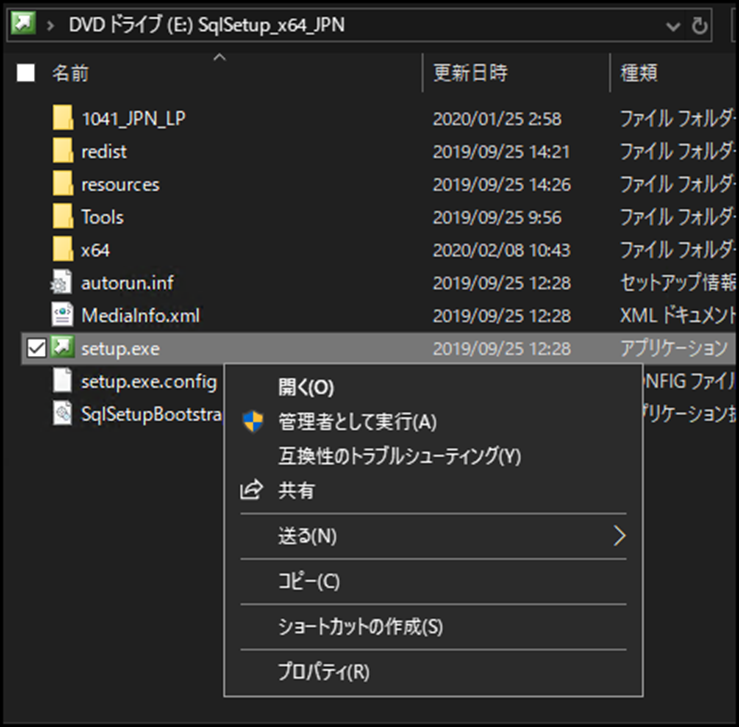Screen dimensions: 739x727
Task: Click date 2020/02/08 10:43
Action: (x=501, y=250)
